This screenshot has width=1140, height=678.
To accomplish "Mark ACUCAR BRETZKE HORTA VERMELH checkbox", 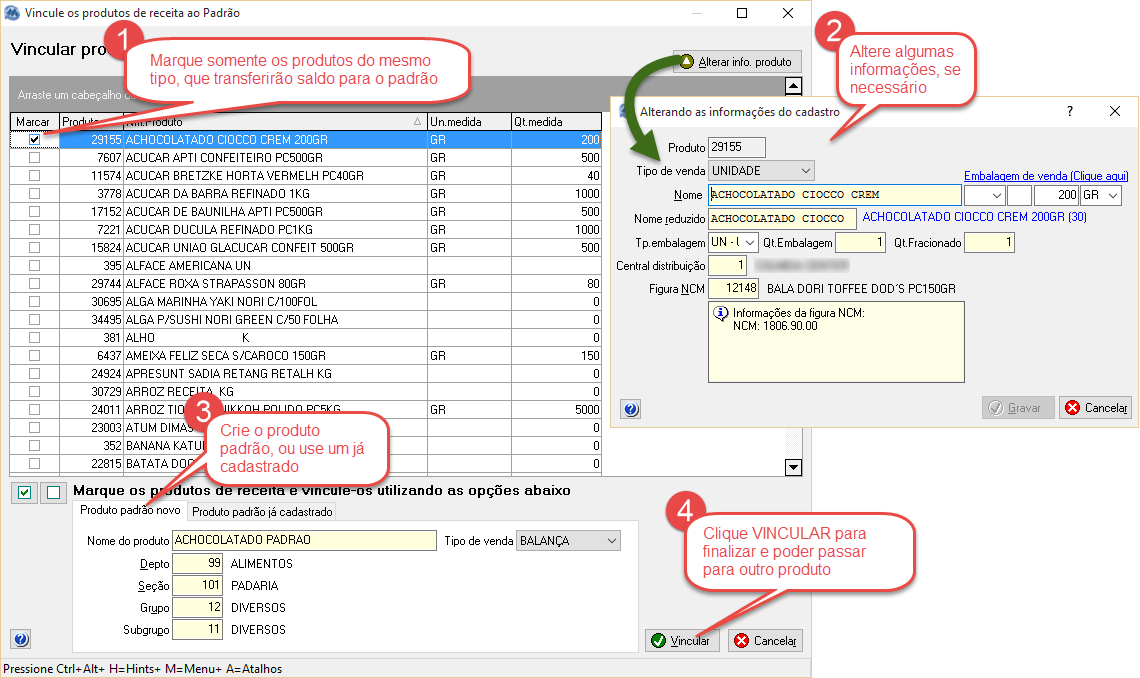I will (34, 176).
